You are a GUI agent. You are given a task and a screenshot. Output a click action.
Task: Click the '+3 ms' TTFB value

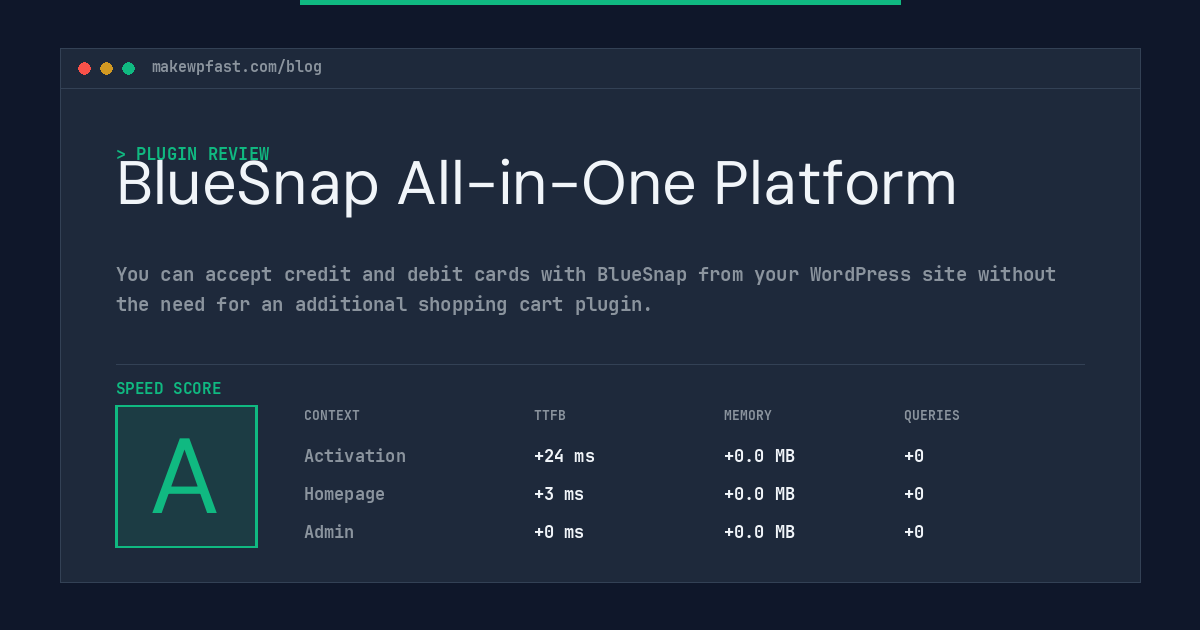click(x=559, y=494)
